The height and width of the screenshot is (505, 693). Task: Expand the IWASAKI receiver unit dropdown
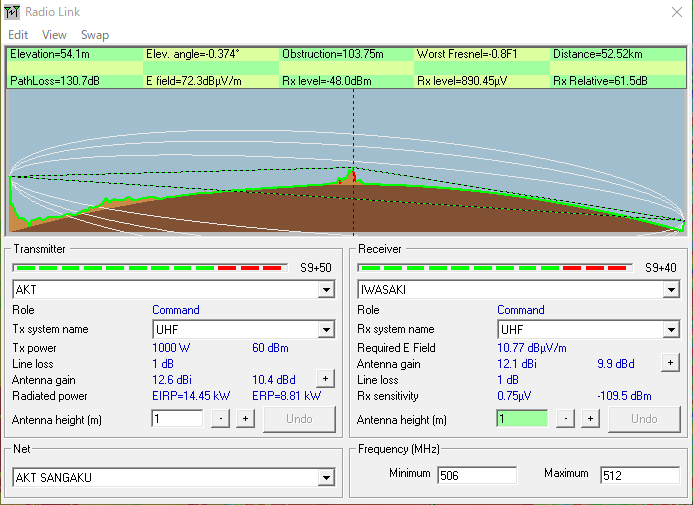pos(671,290)
